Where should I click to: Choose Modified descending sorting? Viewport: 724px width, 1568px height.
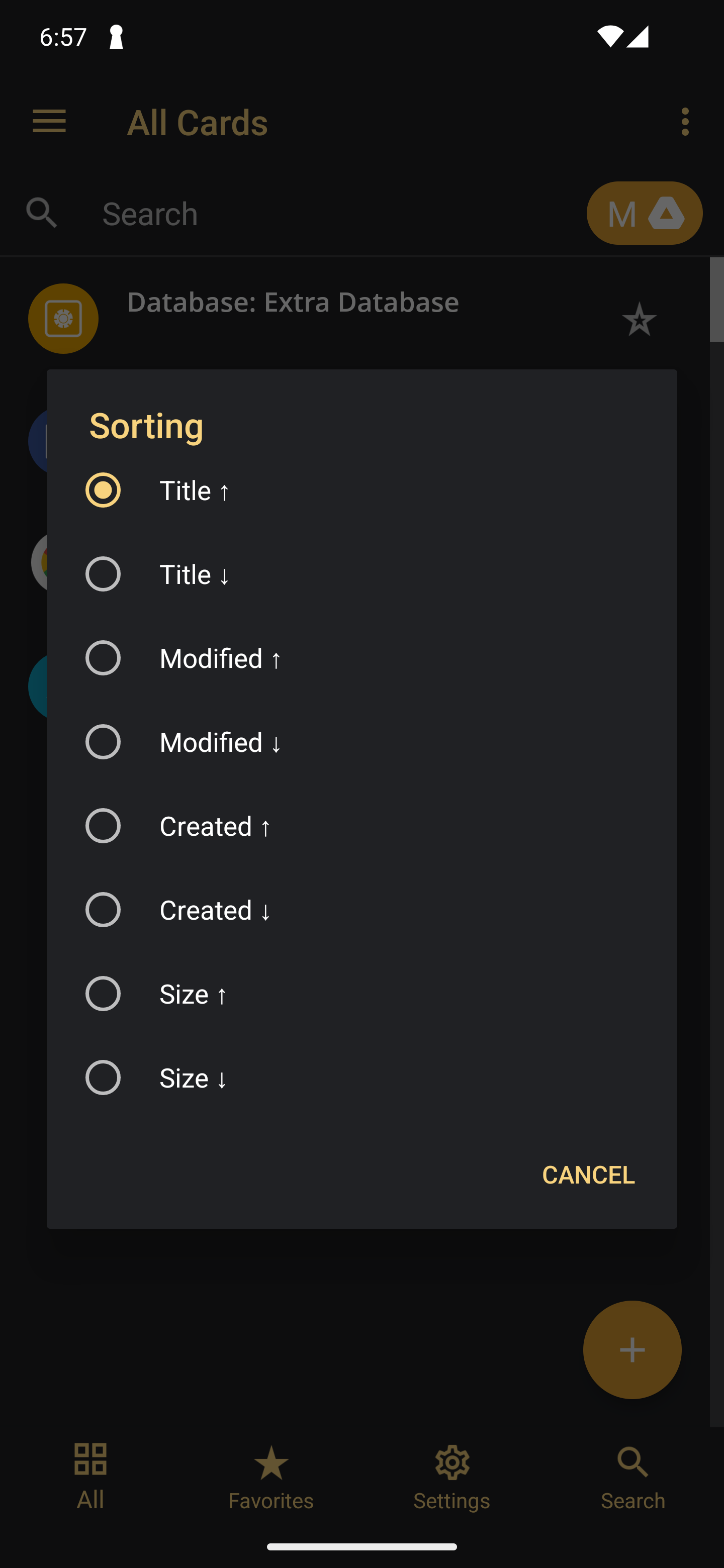361,742
